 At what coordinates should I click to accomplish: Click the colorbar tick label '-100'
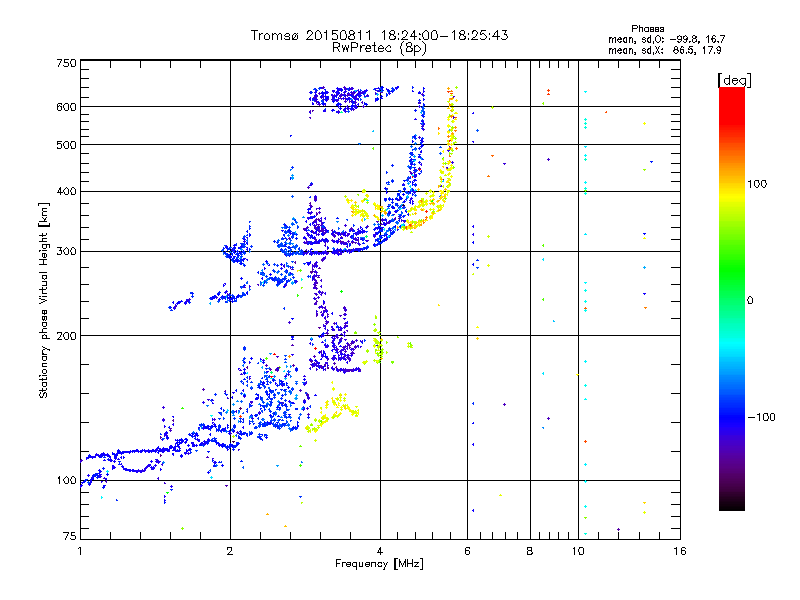tap(761, 417)
